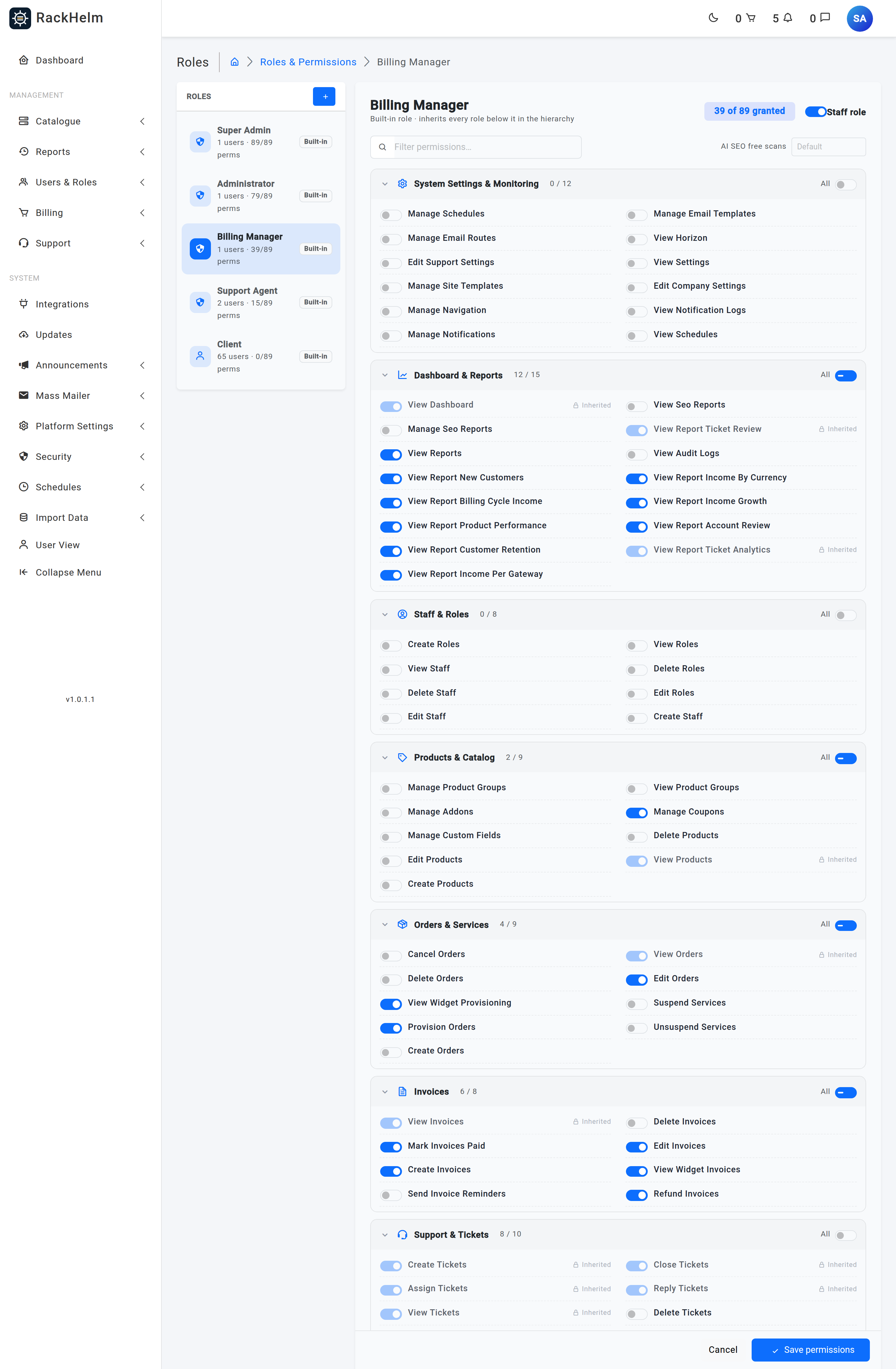Screen dimensions: 896x1369
Task: Enable the Manage Schedules permission
Action: tap(390, 215)
